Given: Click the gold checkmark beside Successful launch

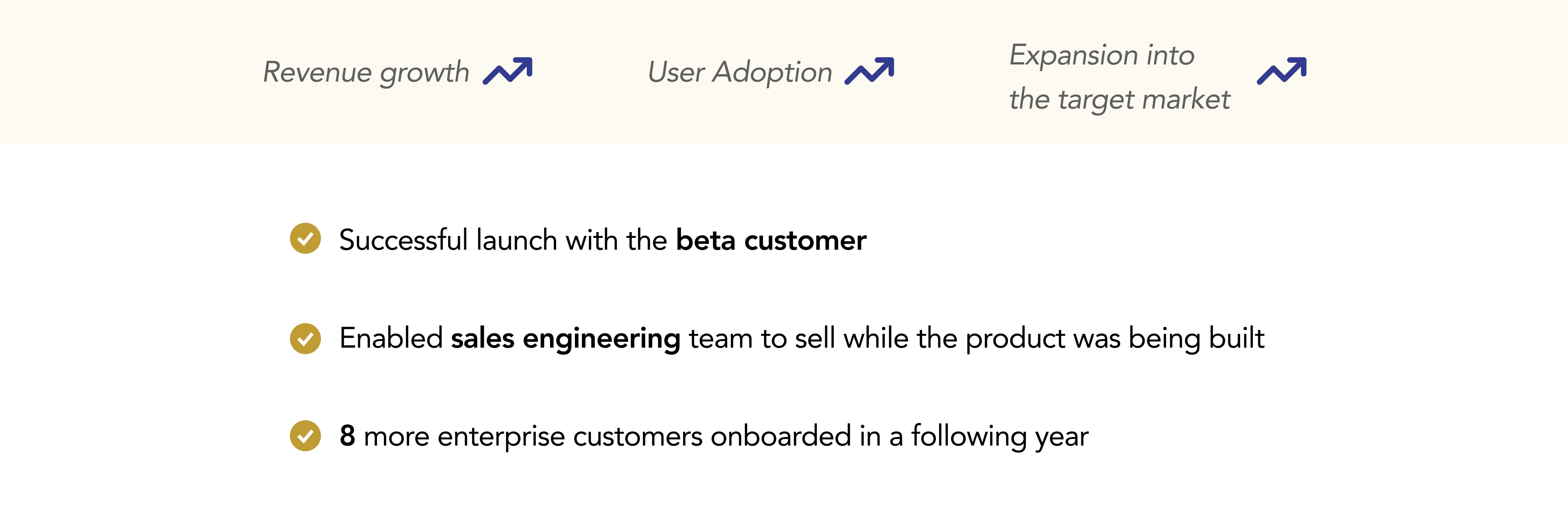Looking at the screenshot, I should click(305, 239).
